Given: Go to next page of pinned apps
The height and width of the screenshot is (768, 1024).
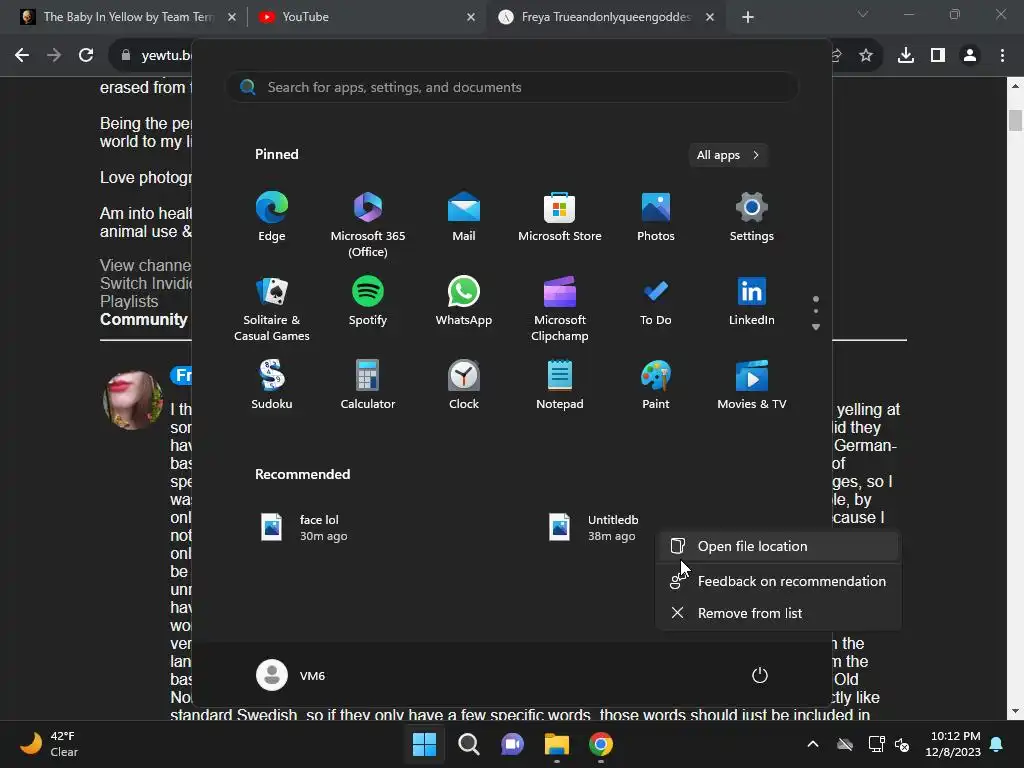Looking at the screenshot, I should tap(816, 327).
